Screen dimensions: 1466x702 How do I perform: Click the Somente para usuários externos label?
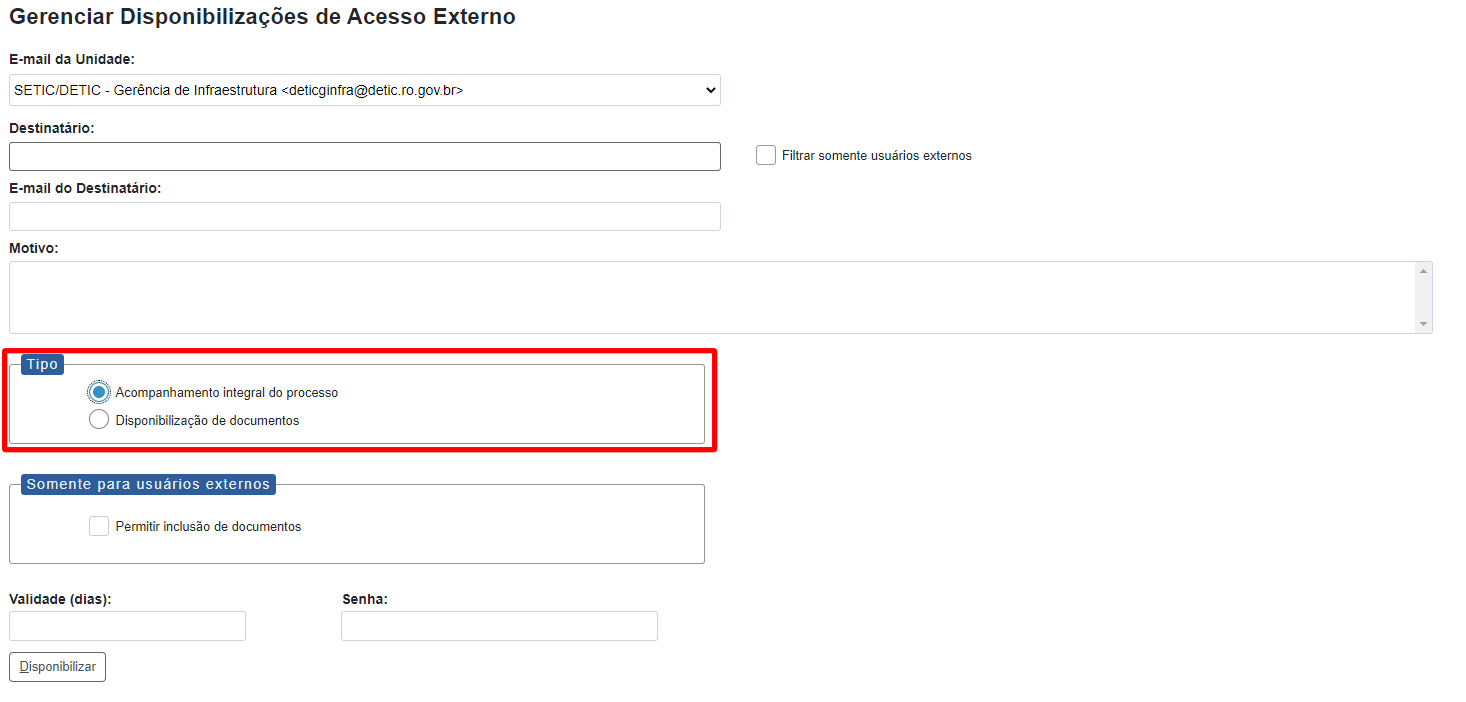[x=146, y=483]
